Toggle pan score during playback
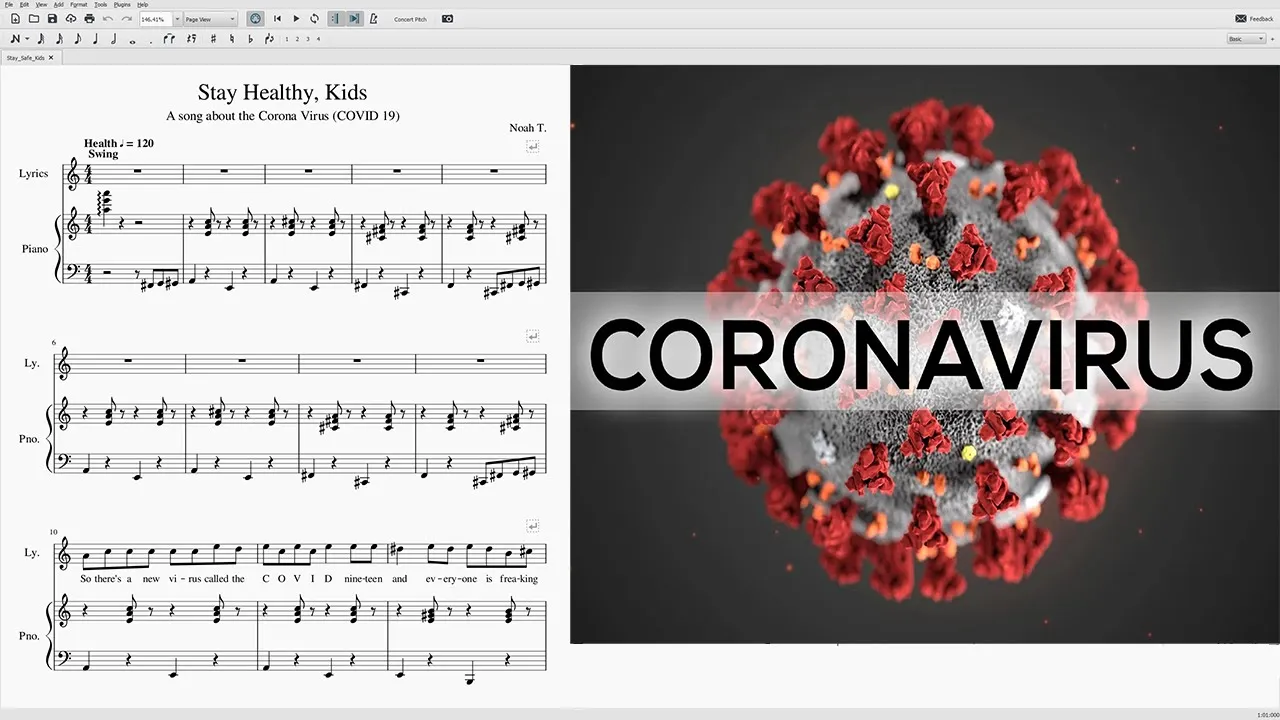Screen dimensions: 1280x720 pyautogui.click(x=354, y=19)
